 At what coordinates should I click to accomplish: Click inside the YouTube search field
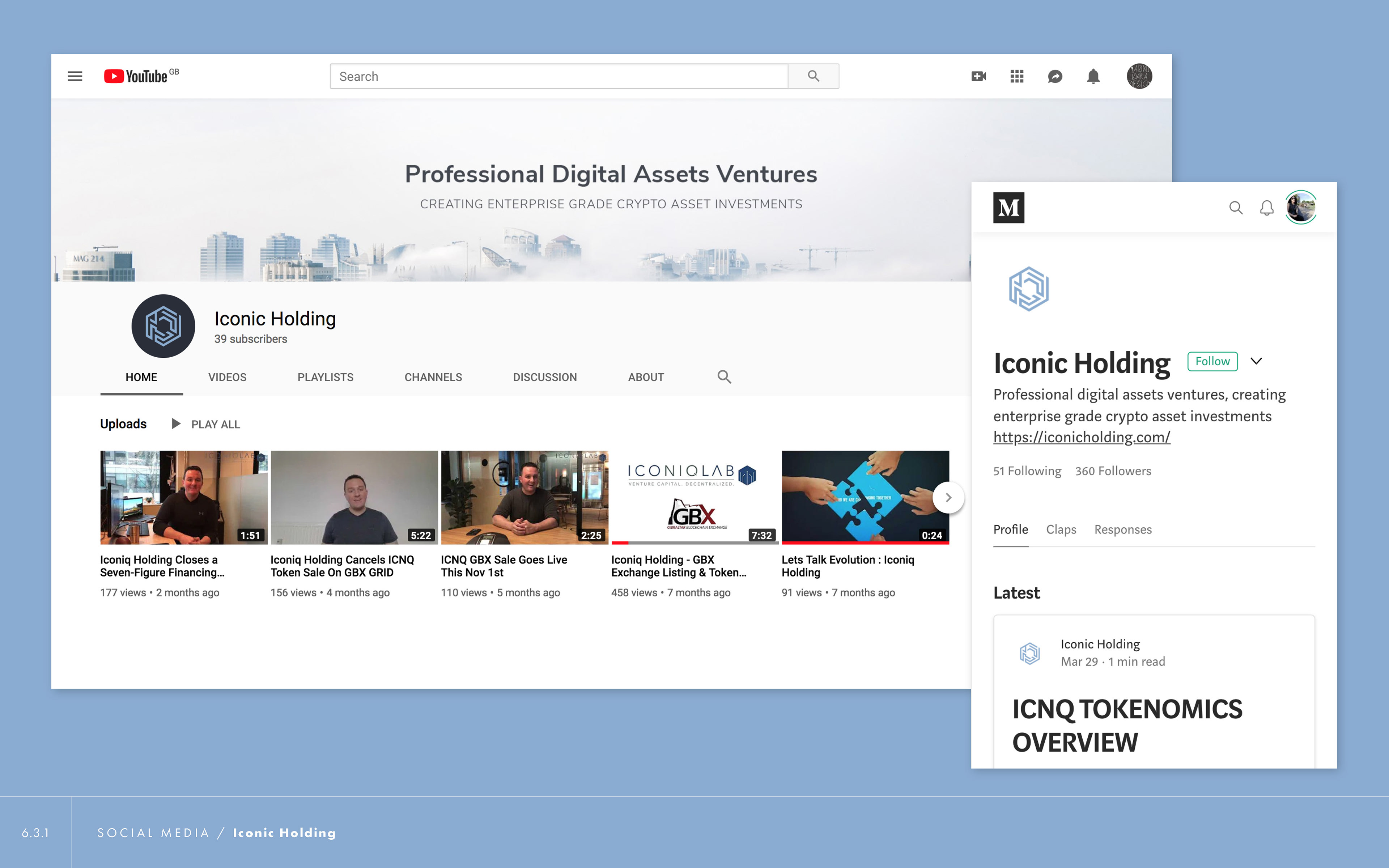(x=559, y=76)
